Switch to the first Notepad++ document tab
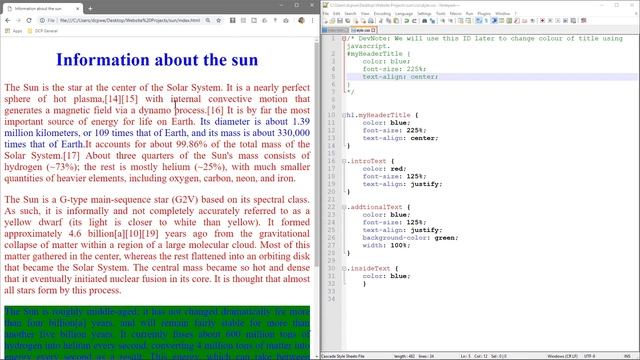The height and width of the screenshot is (360, 640). point(336,30)
